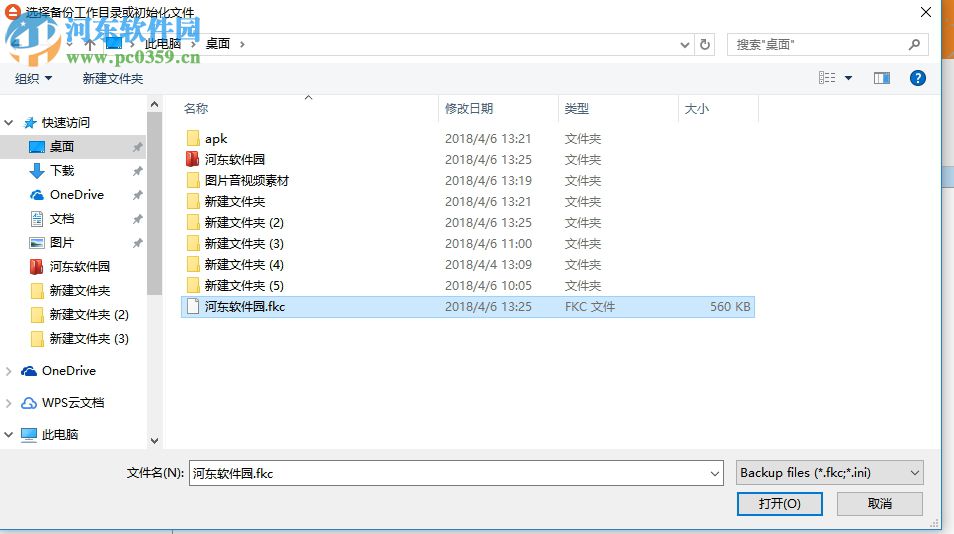Click the 打开(O) button
The height and width of the screenshot is (534, 954).
pos(779,504)
